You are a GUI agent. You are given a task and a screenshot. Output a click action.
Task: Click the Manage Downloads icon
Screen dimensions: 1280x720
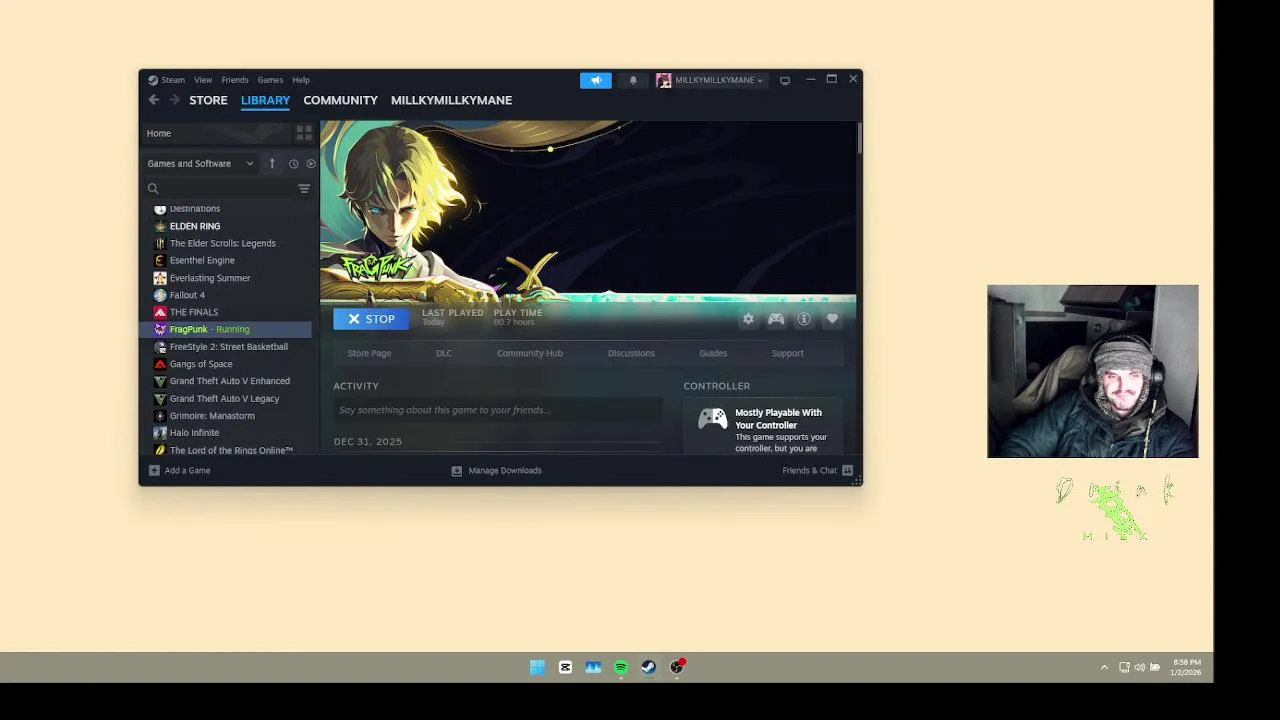(457, 470)
